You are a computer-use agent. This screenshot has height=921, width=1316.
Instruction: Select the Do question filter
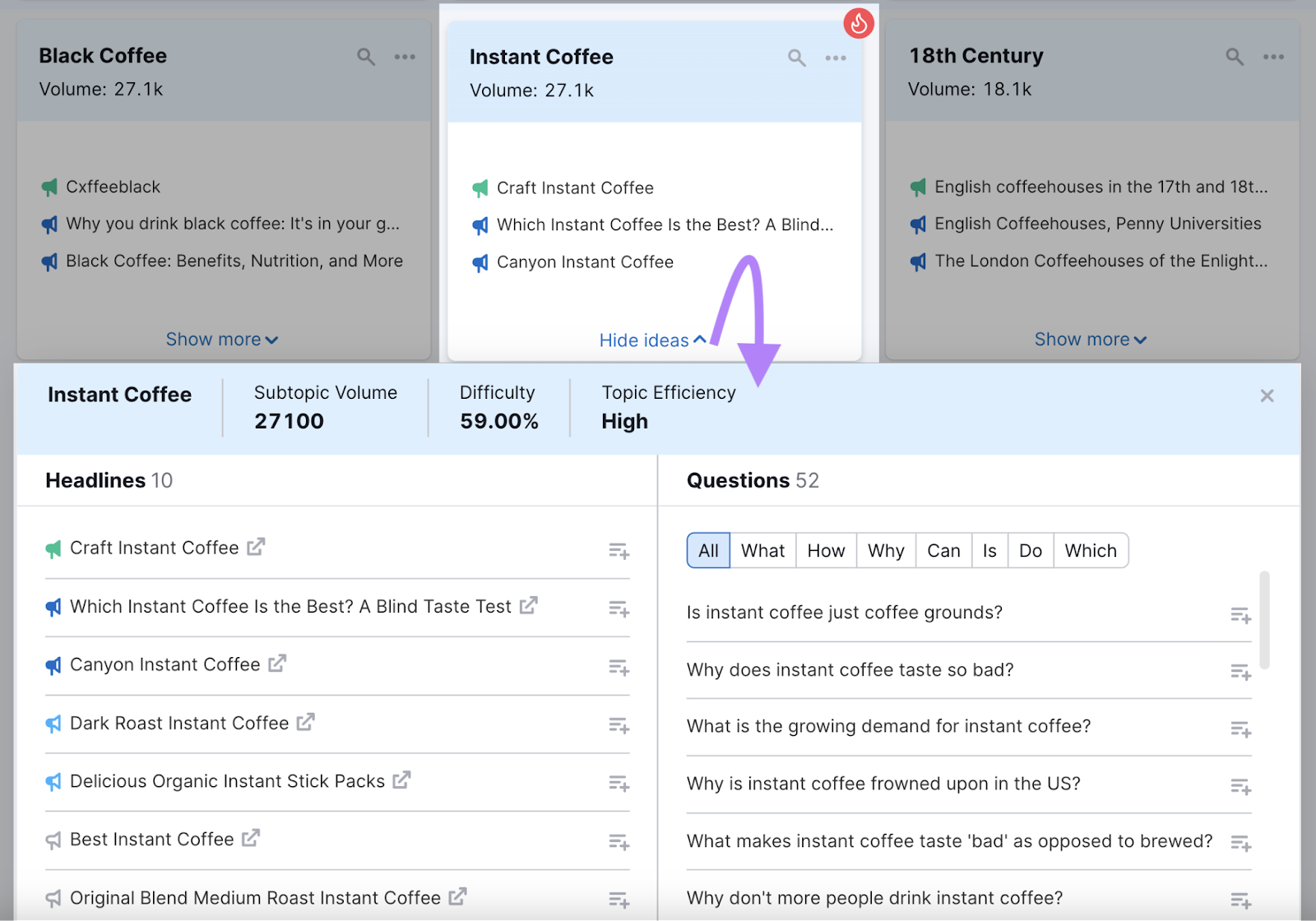click(x=1030, y=550)
